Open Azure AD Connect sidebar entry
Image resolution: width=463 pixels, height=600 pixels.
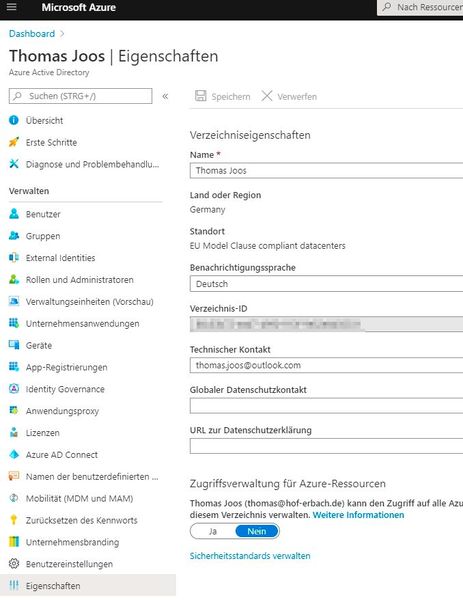pyautogui.click(x=62, y=455)
